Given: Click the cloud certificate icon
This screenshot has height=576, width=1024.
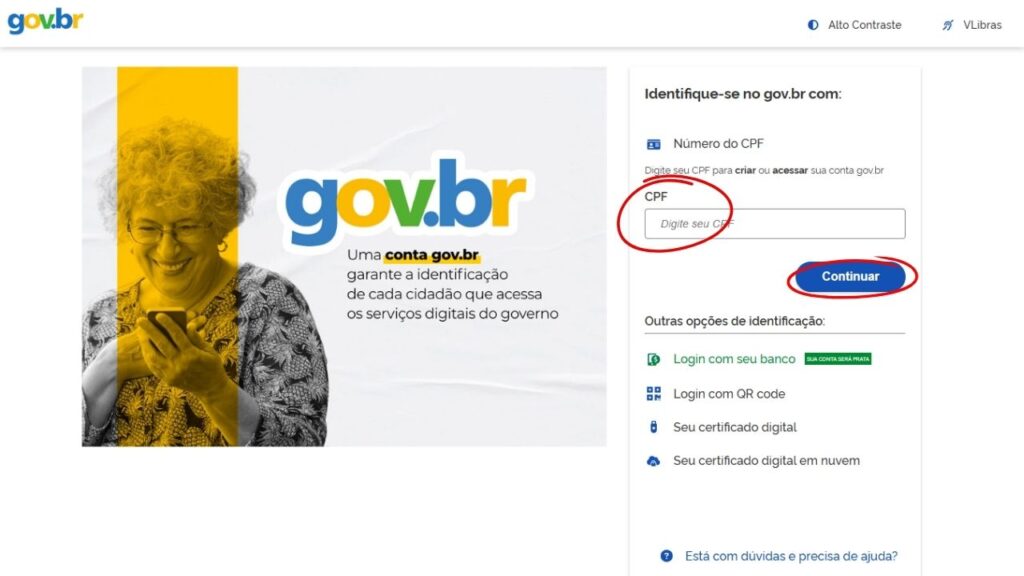Looking at the screenshot, I should pos(653,461).
